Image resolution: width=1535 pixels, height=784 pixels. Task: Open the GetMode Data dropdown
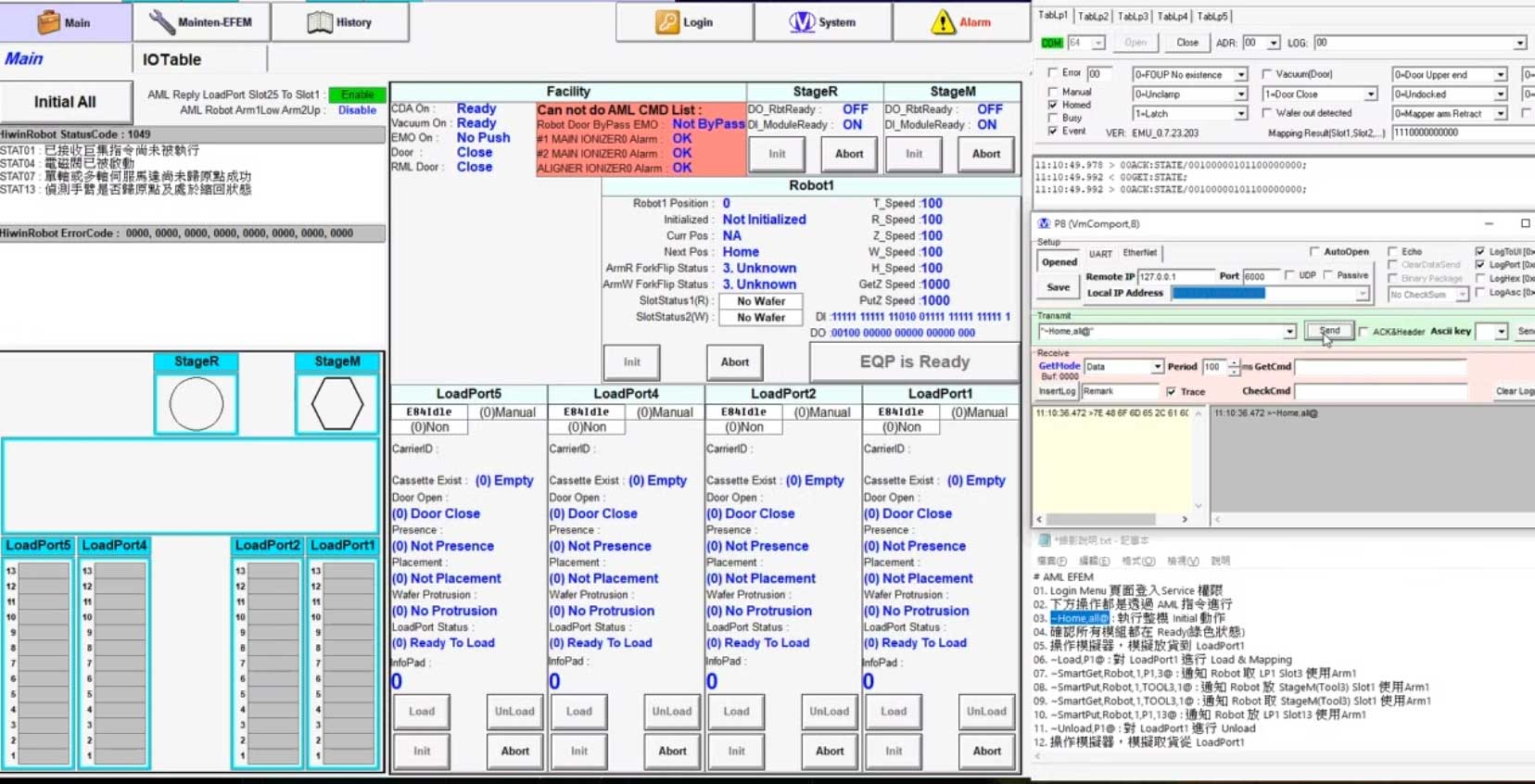(x=1158, y=367)
